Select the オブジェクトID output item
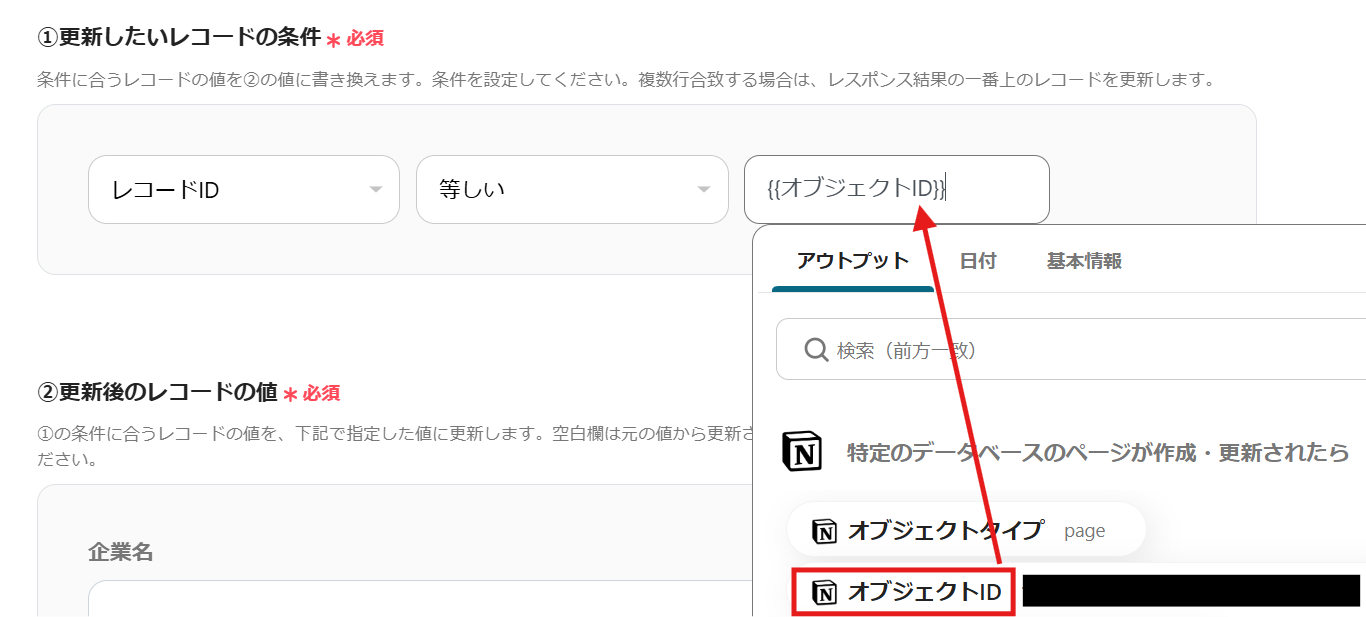 904,592
